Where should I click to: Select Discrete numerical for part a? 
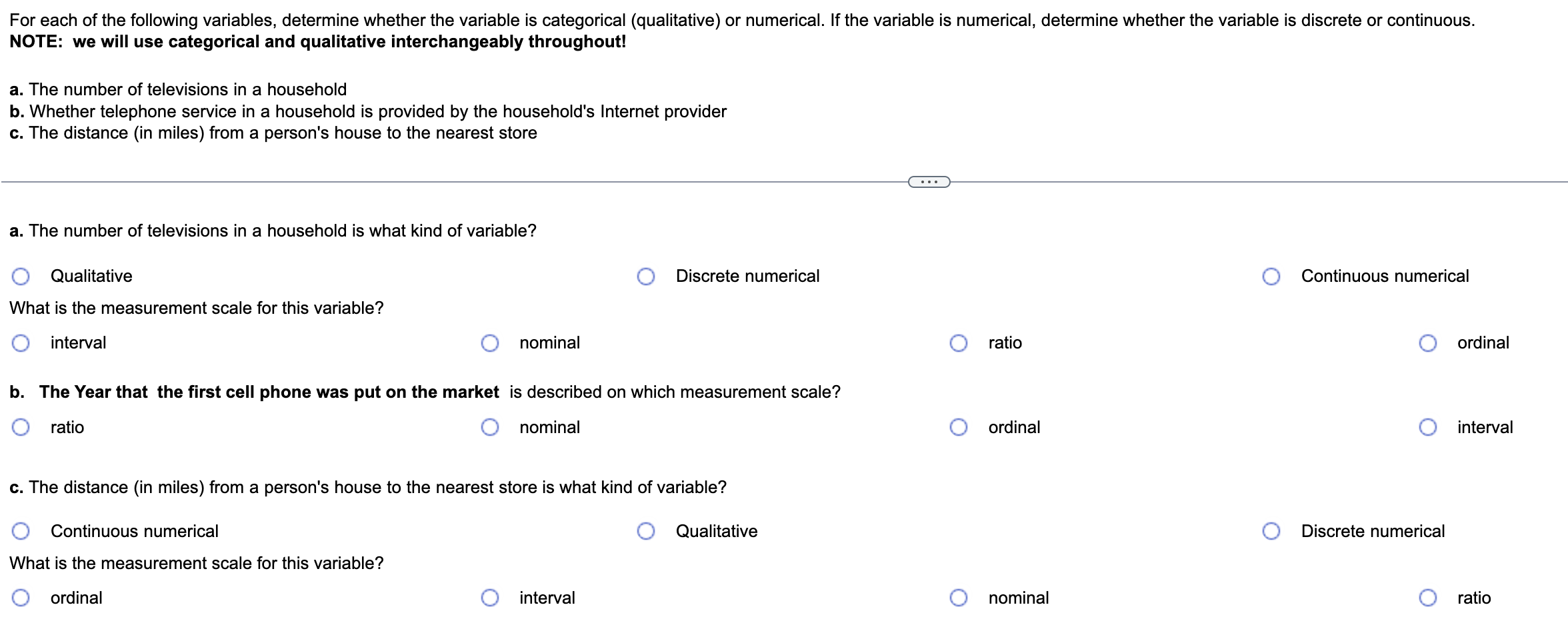(645, 275)
